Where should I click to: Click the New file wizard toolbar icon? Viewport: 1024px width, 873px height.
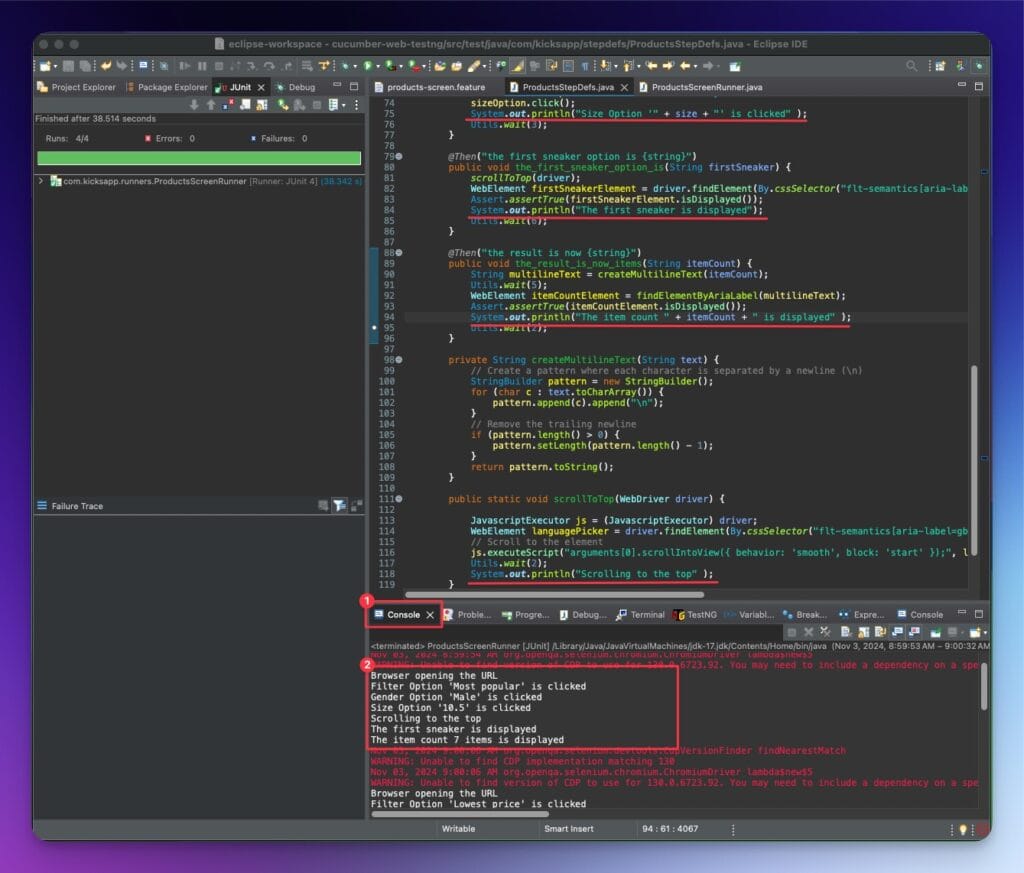[44, 66]
